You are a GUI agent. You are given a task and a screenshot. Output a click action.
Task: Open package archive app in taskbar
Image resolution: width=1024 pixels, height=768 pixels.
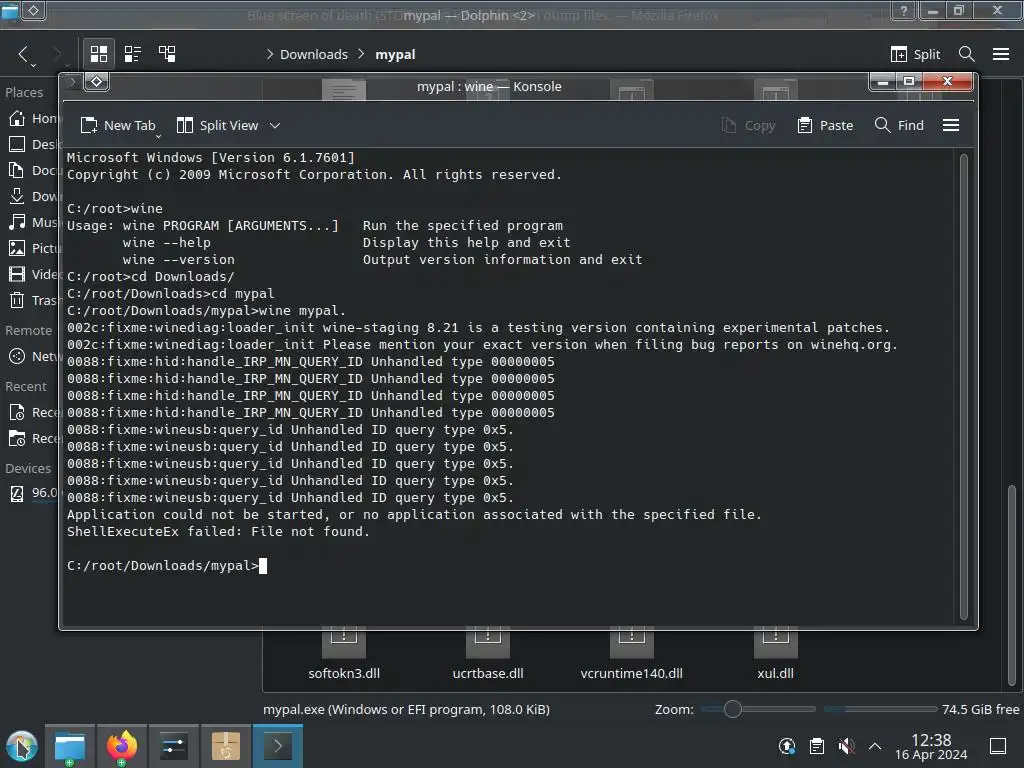click(226, 746)
